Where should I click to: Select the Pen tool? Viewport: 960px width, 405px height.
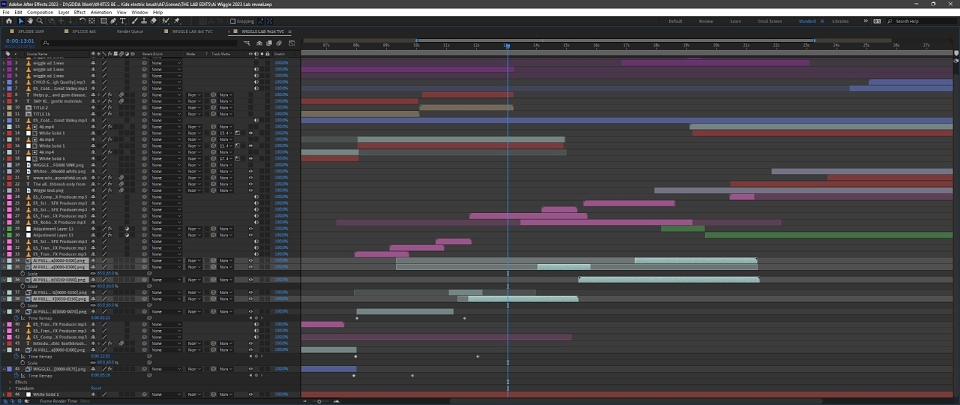(113, 21)
